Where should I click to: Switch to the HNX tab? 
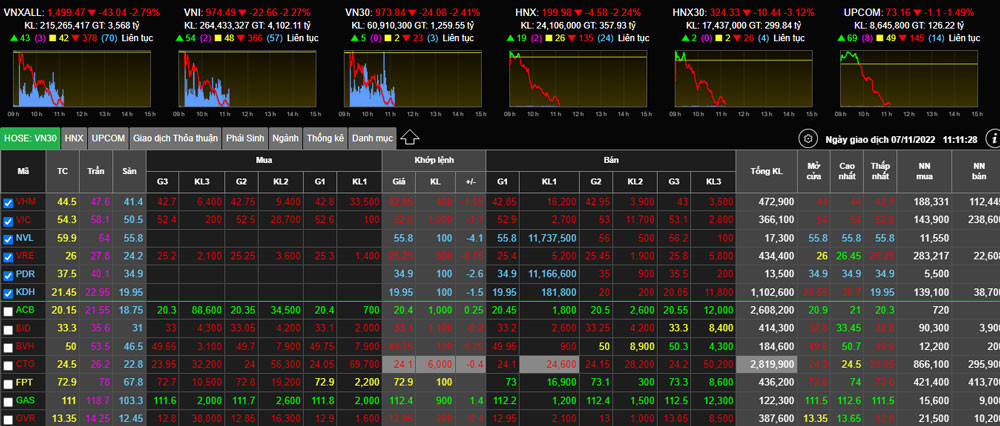click(74, 138)
